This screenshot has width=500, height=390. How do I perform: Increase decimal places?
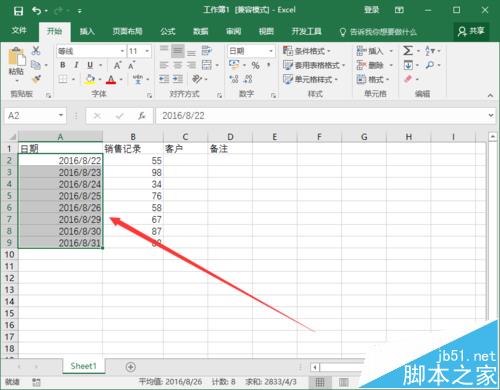click(234, 79)
